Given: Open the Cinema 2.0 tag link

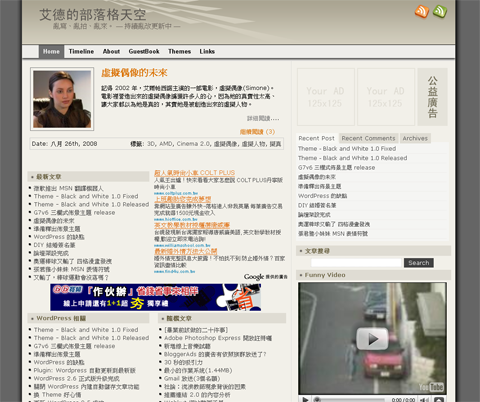Looking at the screenshot, I should (x=193, y=144).
